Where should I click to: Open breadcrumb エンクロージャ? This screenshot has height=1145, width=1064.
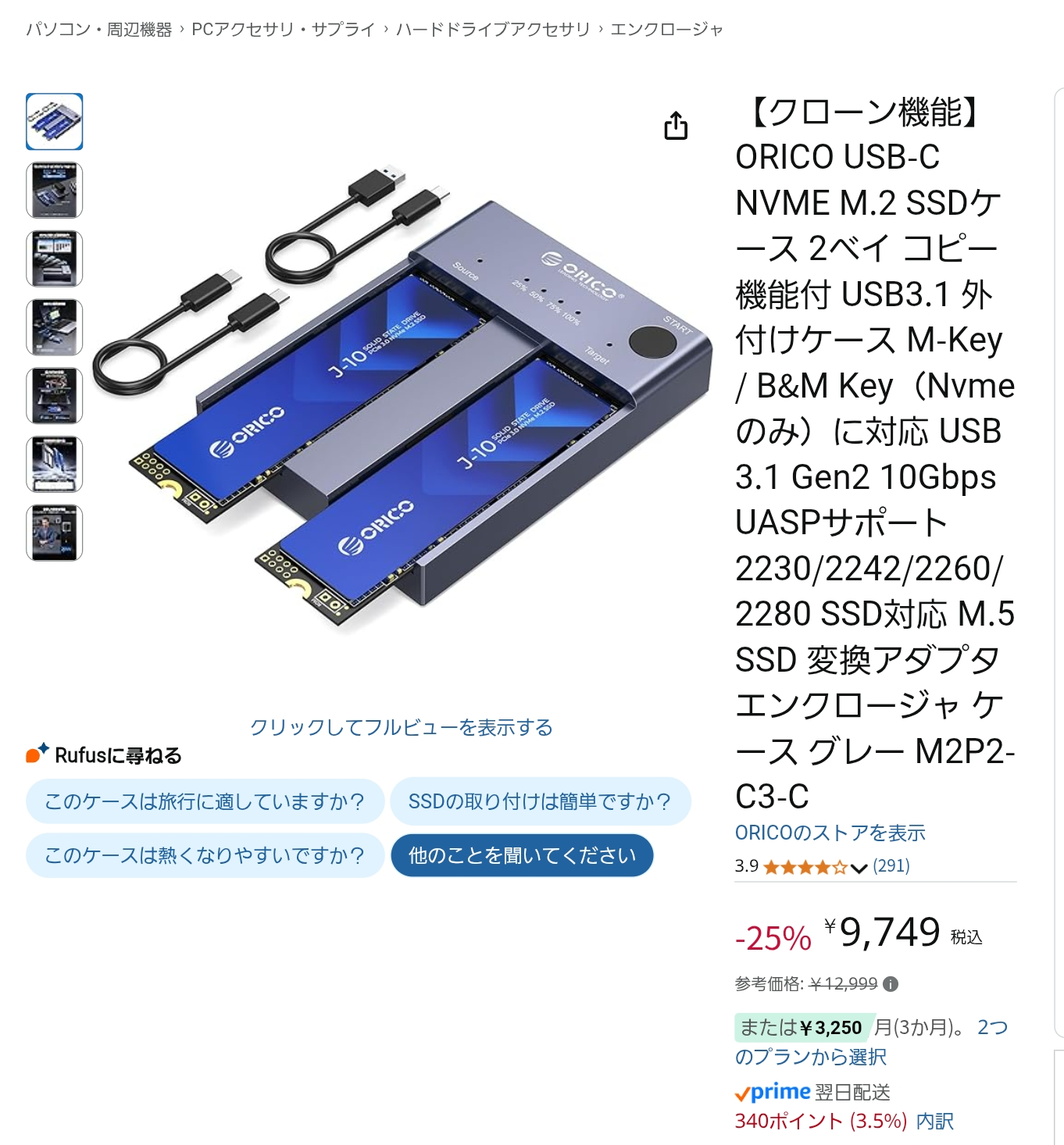pos(666,30)
